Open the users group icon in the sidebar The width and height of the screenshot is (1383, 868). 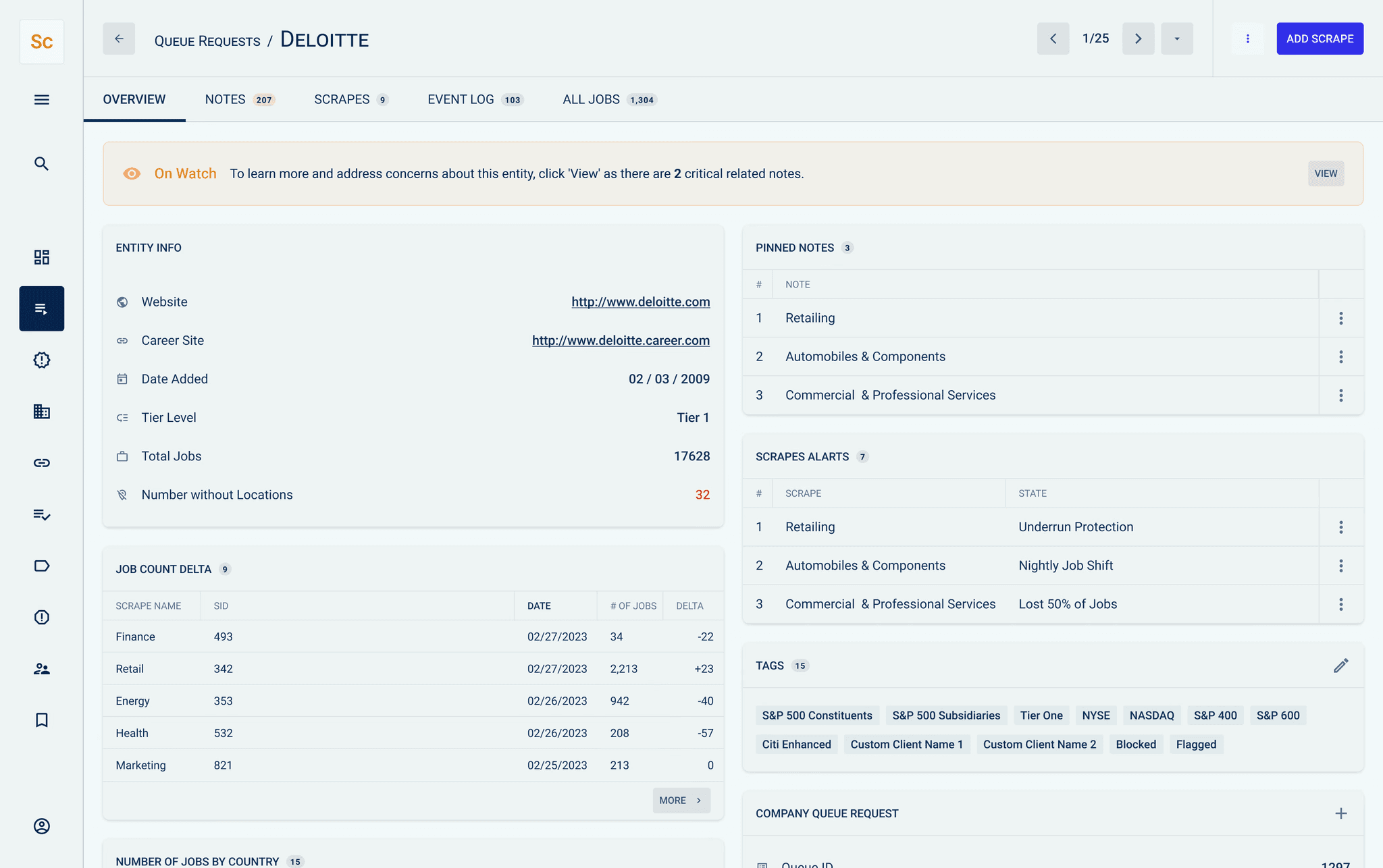pyautogui.click(x=42, y=669)
